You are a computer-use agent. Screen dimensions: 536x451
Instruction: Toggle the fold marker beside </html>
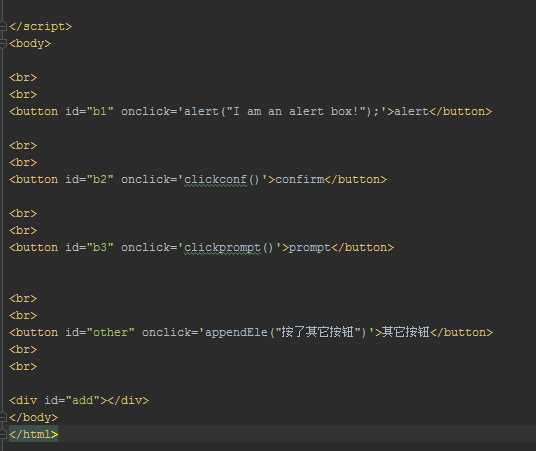coord(3,435)
